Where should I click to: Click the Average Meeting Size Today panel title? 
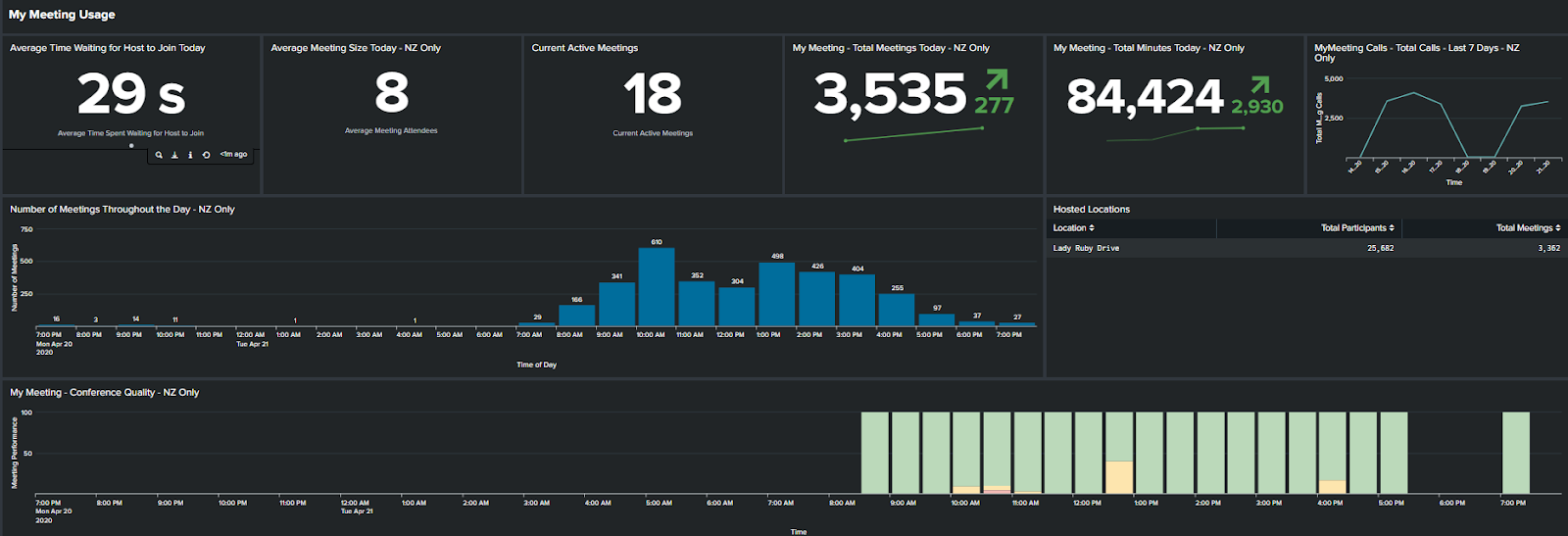(356, 48)
